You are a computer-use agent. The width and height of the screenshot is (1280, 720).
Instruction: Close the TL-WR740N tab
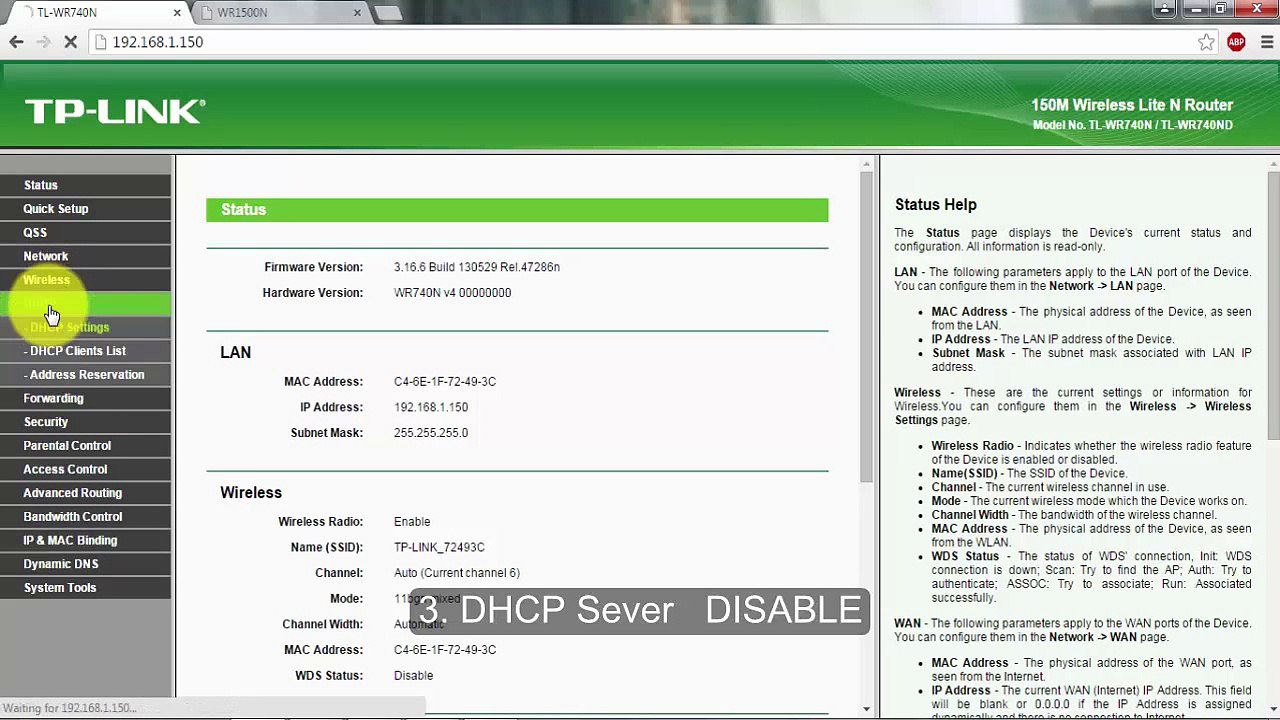tap(178, 13)
